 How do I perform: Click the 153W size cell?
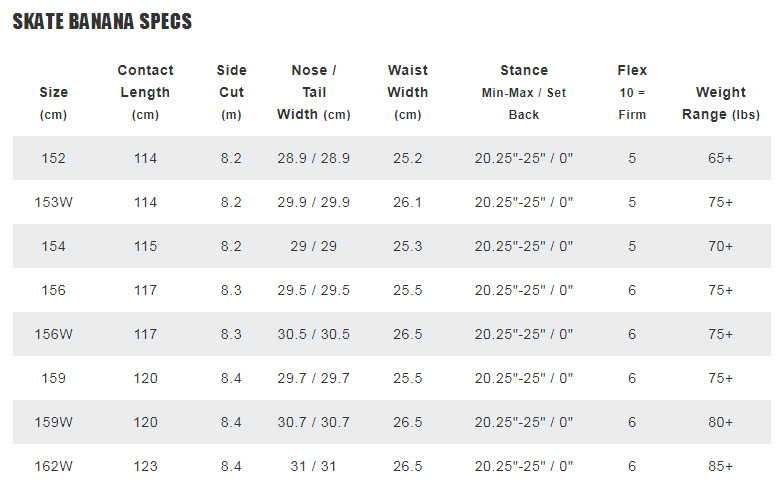(x=53, y=202)
